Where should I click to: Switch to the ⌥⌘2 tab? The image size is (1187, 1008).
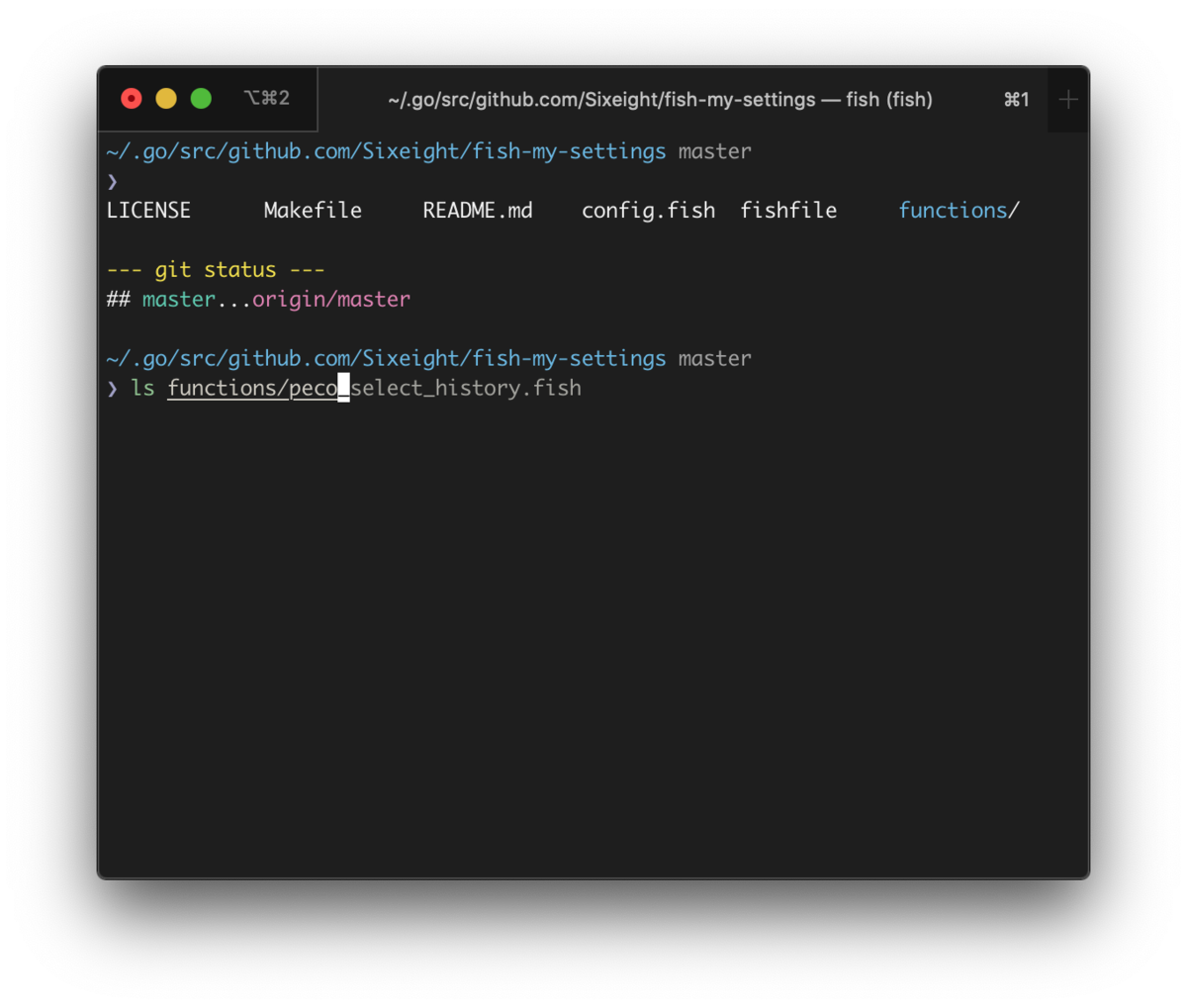tap(267, 98)
